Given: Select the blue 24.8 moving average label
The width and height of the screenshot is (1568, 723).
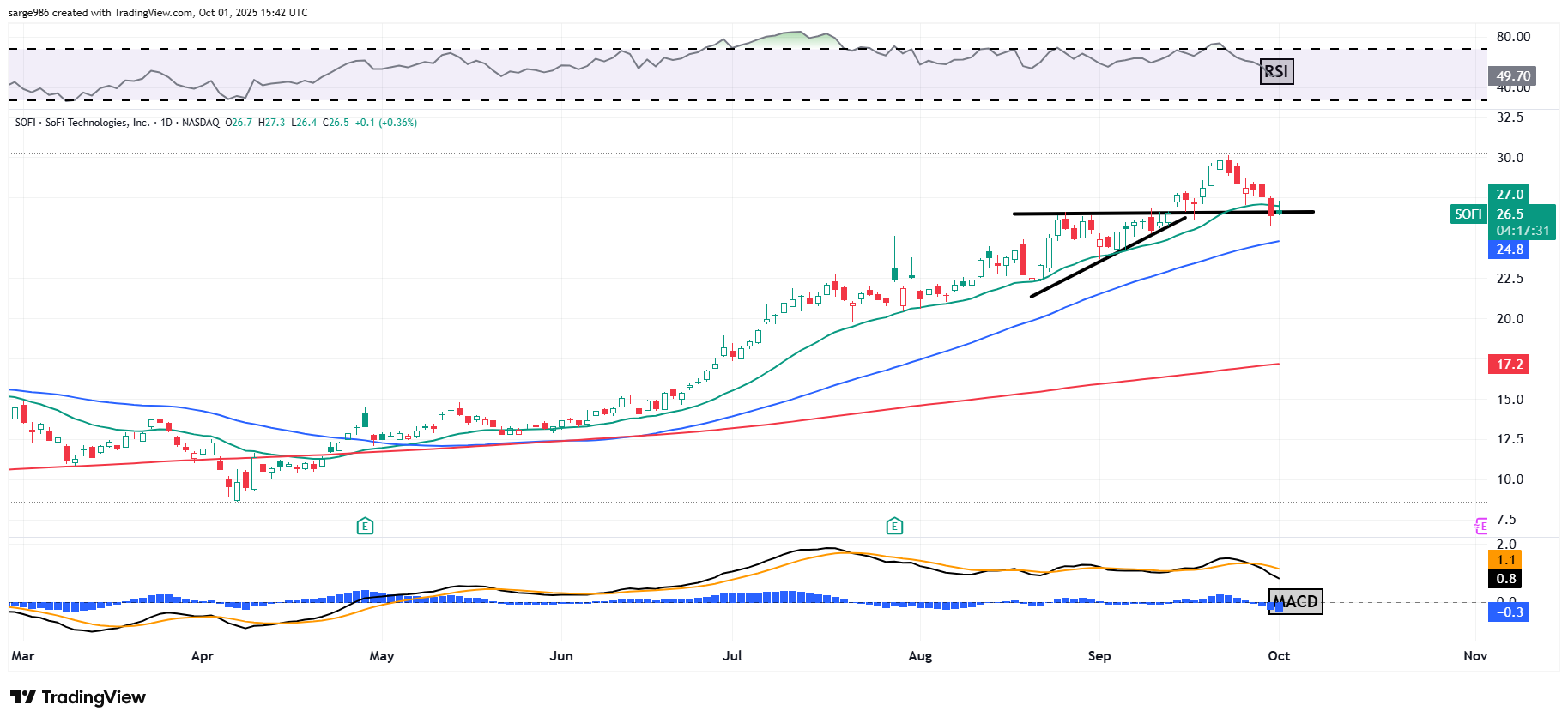Looking at the screenshot, I should 1510,250.
